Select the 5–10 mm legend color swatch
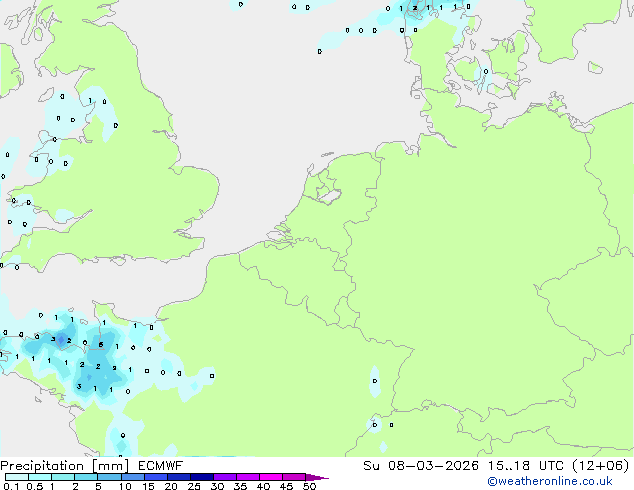Screen dimensions: 634x490 (109, 477)
